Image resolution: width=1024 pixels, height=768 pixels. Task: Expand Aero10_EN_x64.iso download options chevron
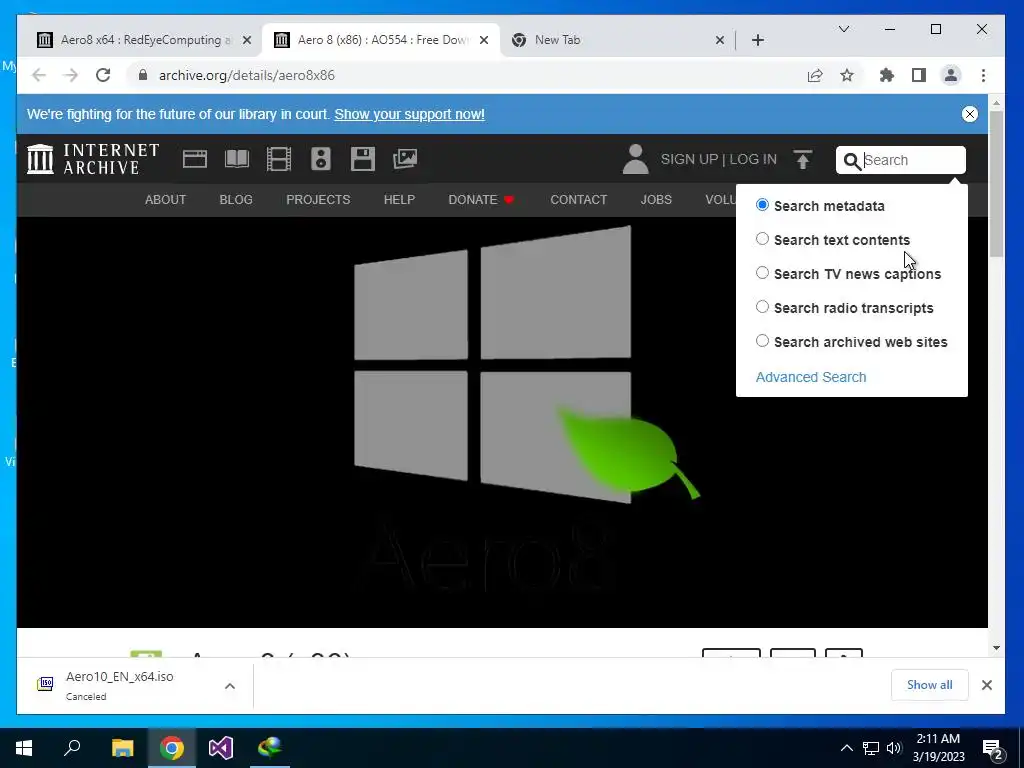tap(230, 686)
